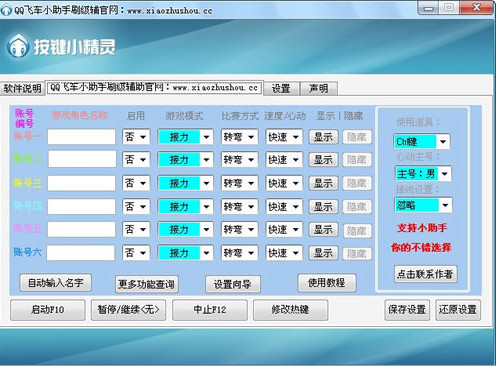Expand the 游戏模式 接力 dropdown for 账号三

[x=185, y=183]
